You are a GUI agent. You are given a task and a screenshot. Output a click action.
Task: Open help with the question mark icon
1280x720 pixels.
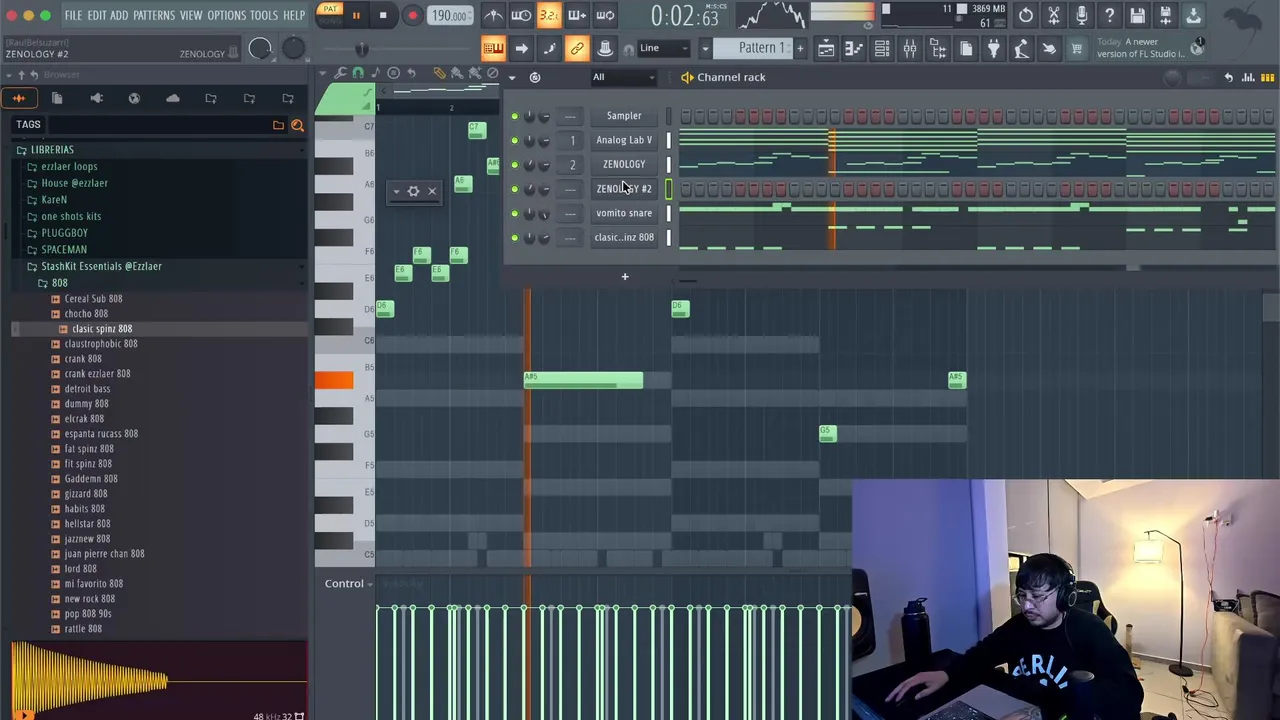tap(1110, 16)
